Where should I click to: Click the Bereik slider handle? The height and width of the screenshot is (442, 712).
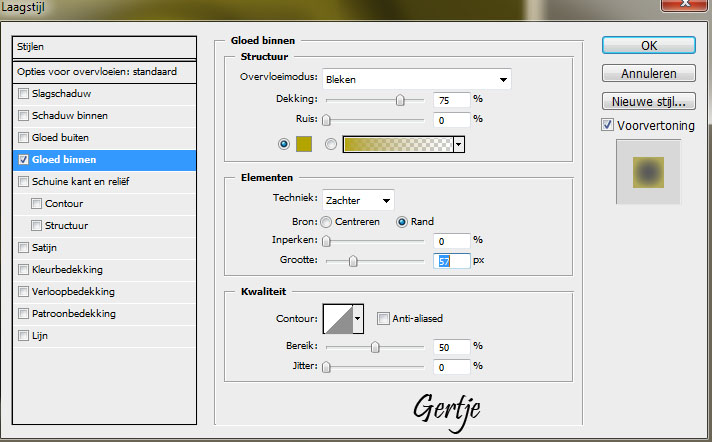point(375,347)
